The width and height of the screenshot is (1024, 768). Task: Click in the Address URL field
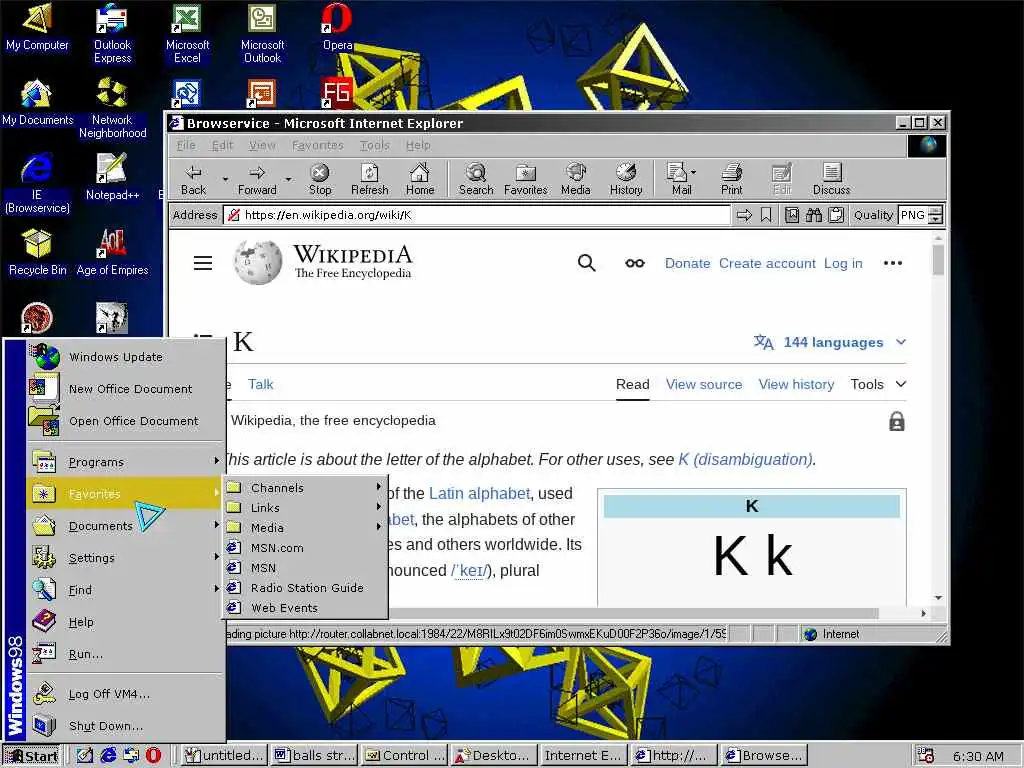[x=477, y=215]
